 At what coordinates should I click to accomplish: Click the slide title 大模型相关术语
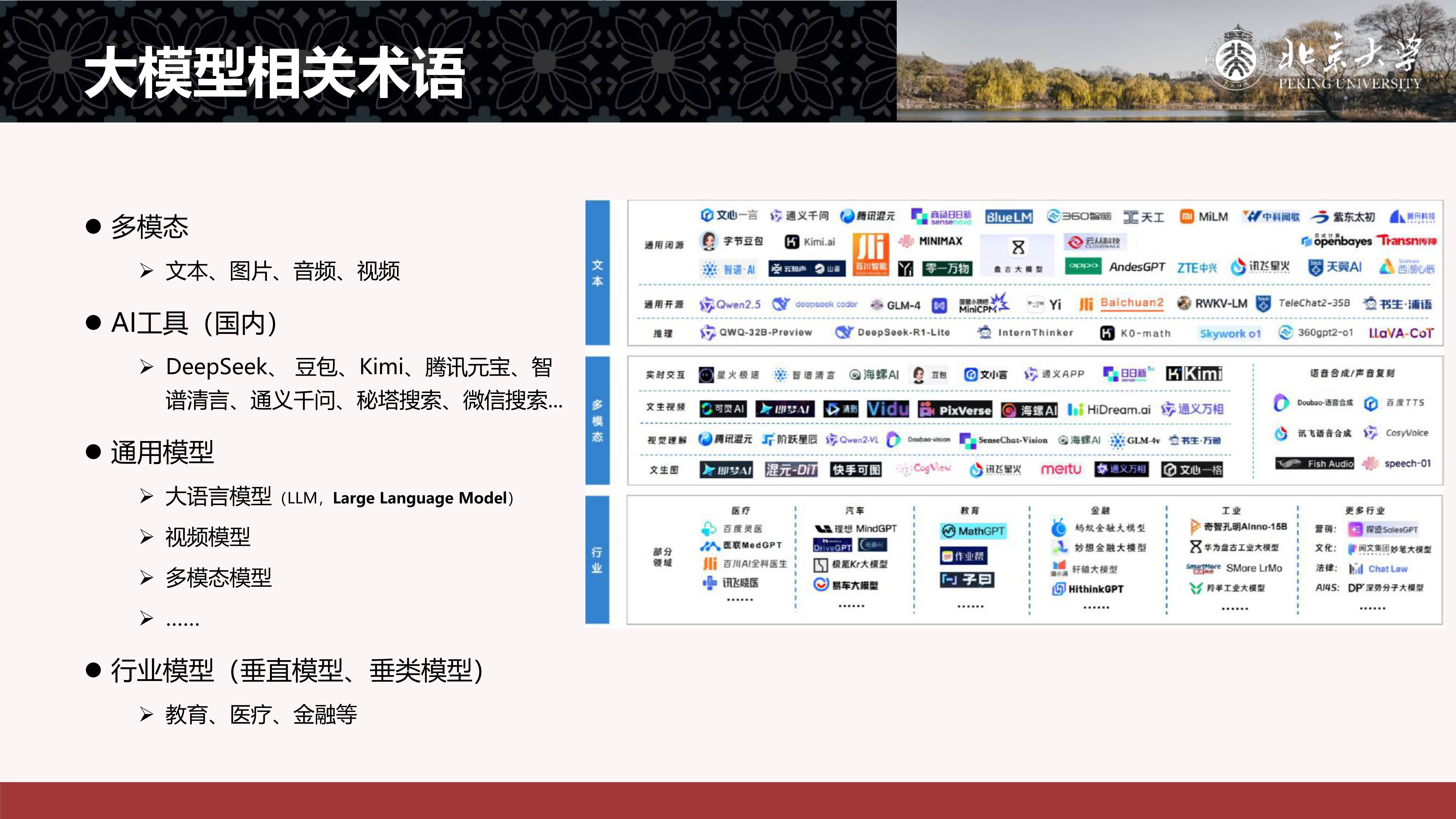click(275, 72)
